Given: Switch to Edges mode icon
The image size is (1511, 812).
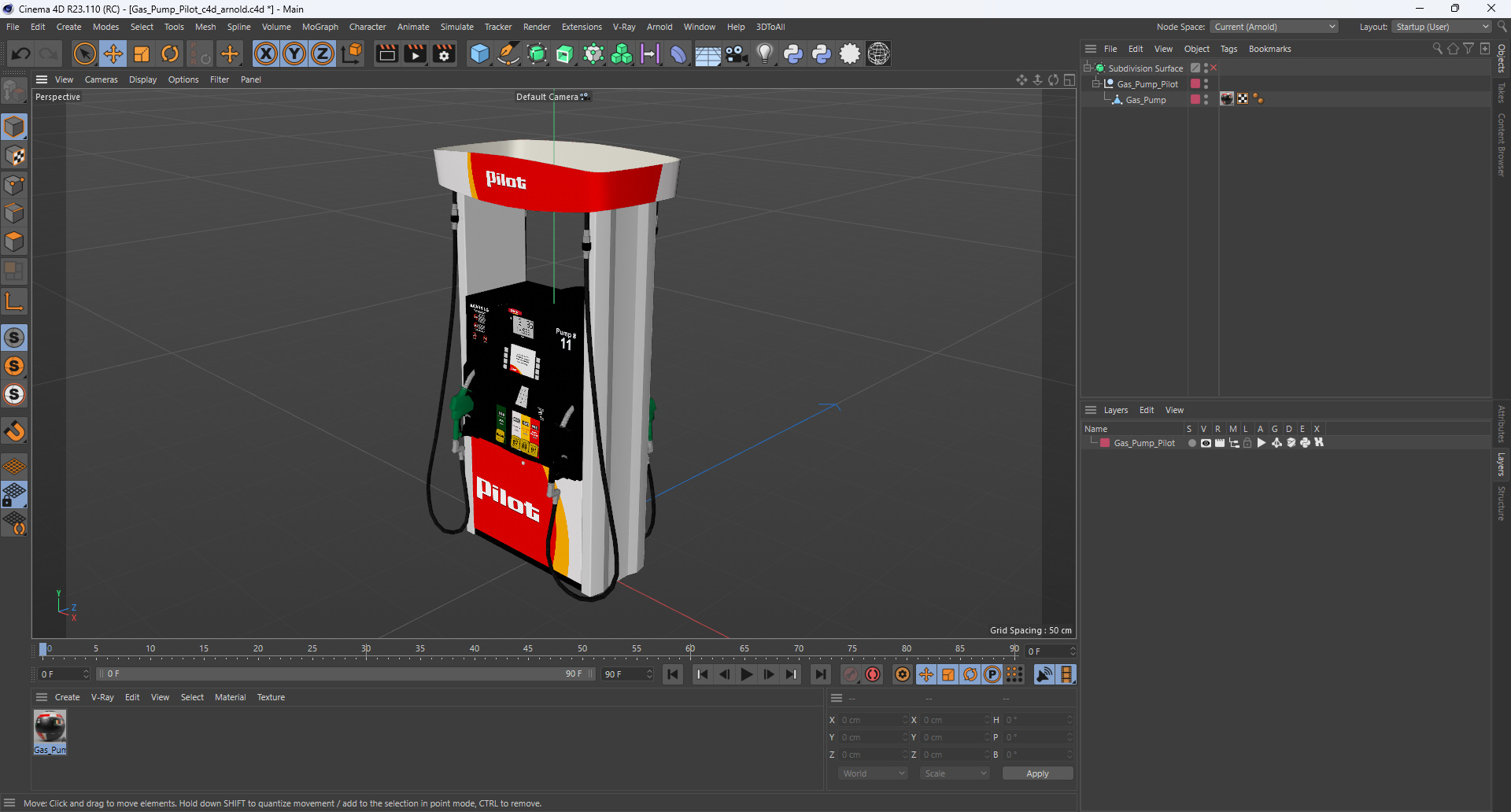Looking at the screenshot, I should coord(14,213).
